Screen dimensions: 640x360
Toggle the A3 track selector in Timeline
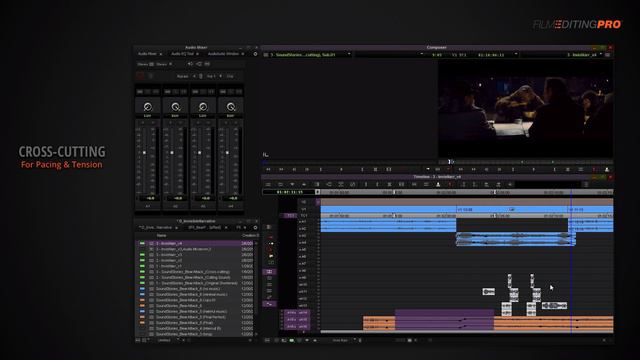[303, 236]
